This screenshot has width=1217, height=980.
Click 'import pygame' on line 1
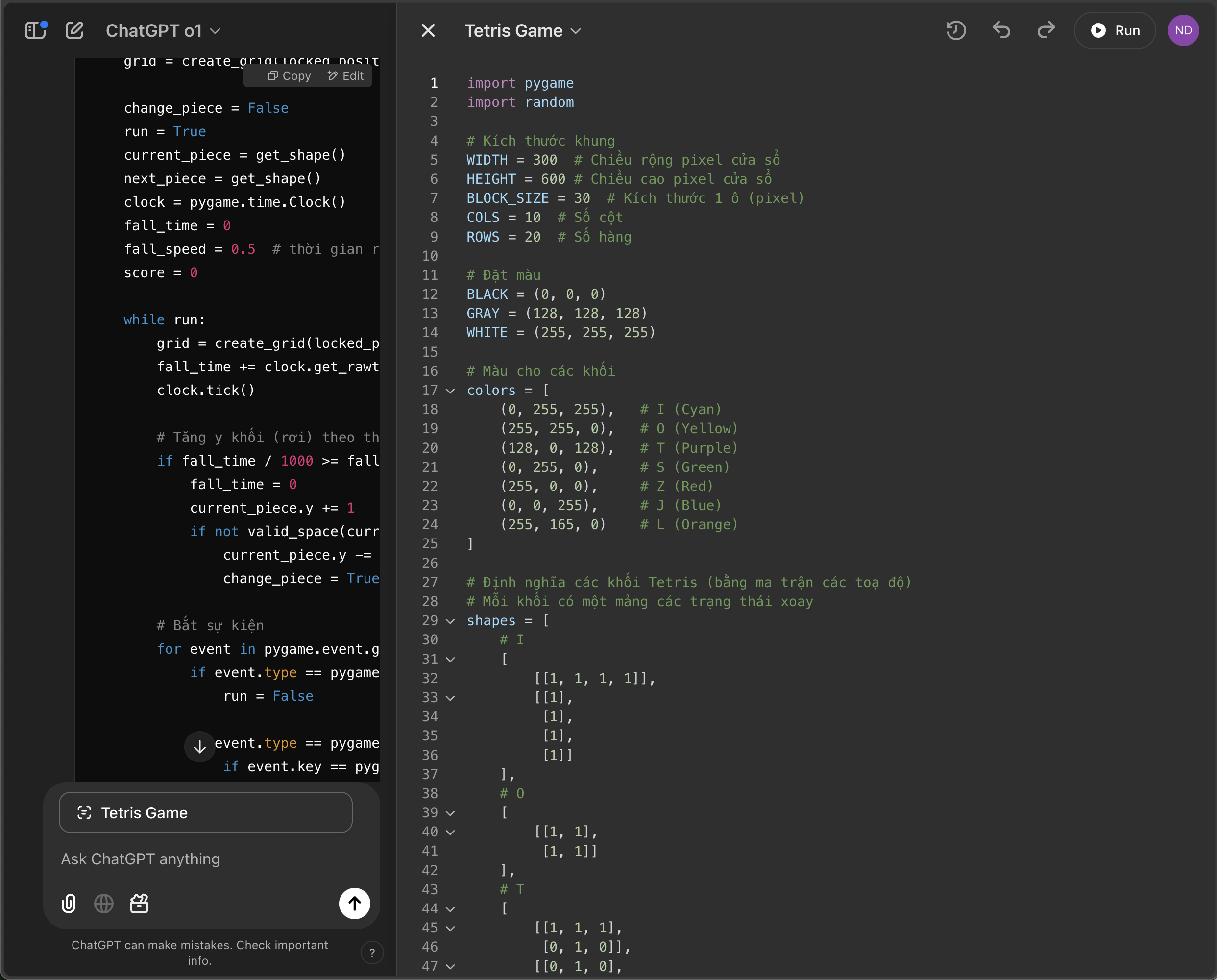tap(520, 83)
